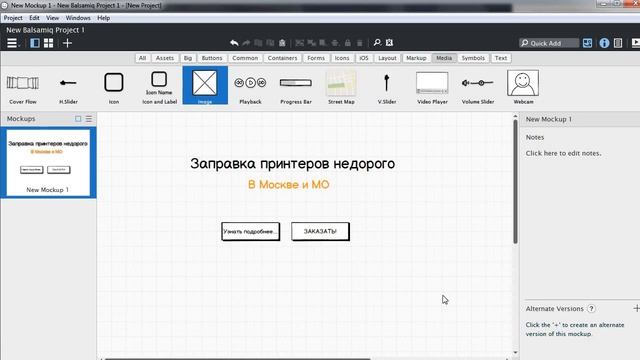The height and width of the screenshot is (360, 640).
Task: Switch Mockups panel to thumbnail view
Action: pyautogui.click(x=78, y=119)
